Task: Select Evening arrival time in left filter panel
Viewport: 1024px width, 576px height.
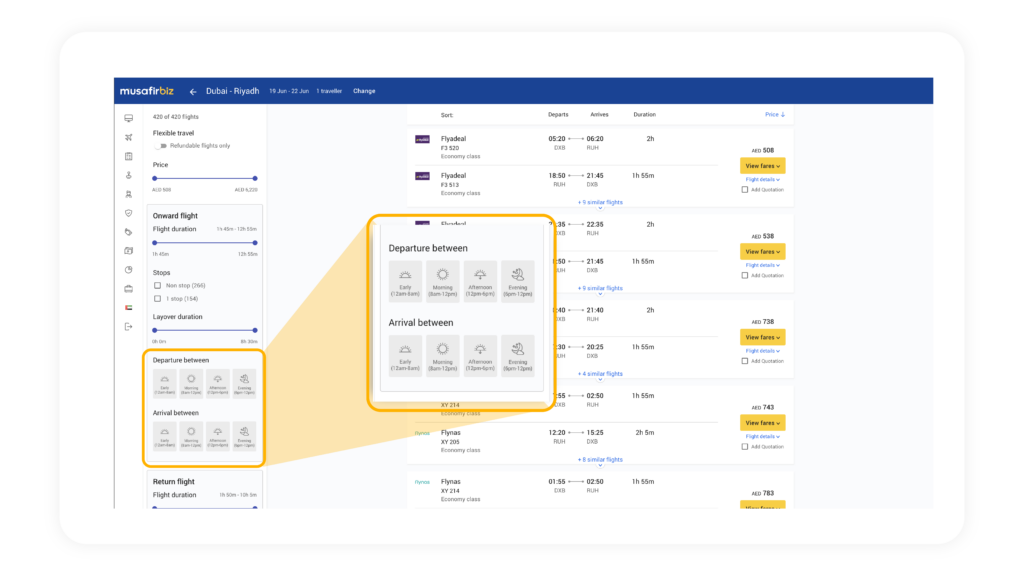Action: pos(244,436)
